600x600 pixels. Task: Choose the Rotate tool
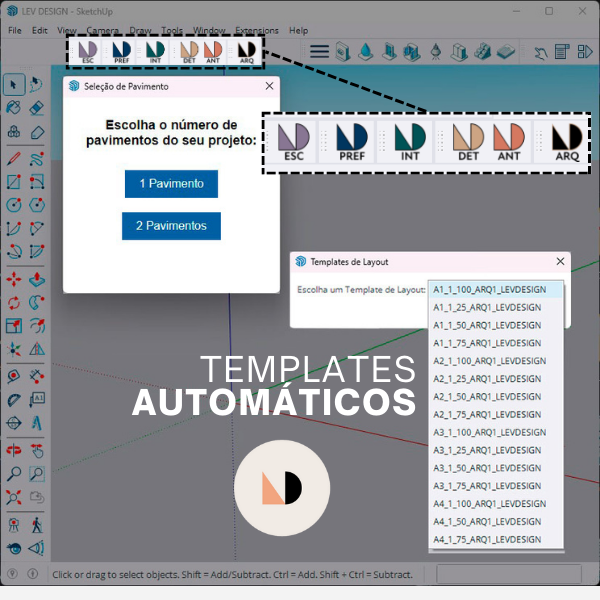[x=14, y=303]
